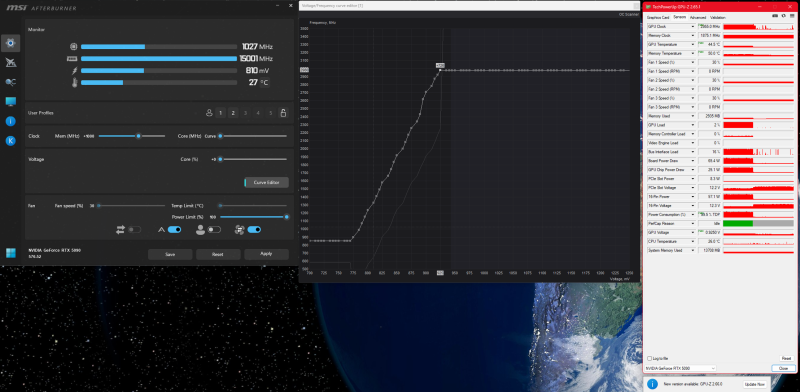Click the GPU chip icon in Monitor
Viewport: 800px width, 392px height.
pyautogui.click(x=73, y=46)
